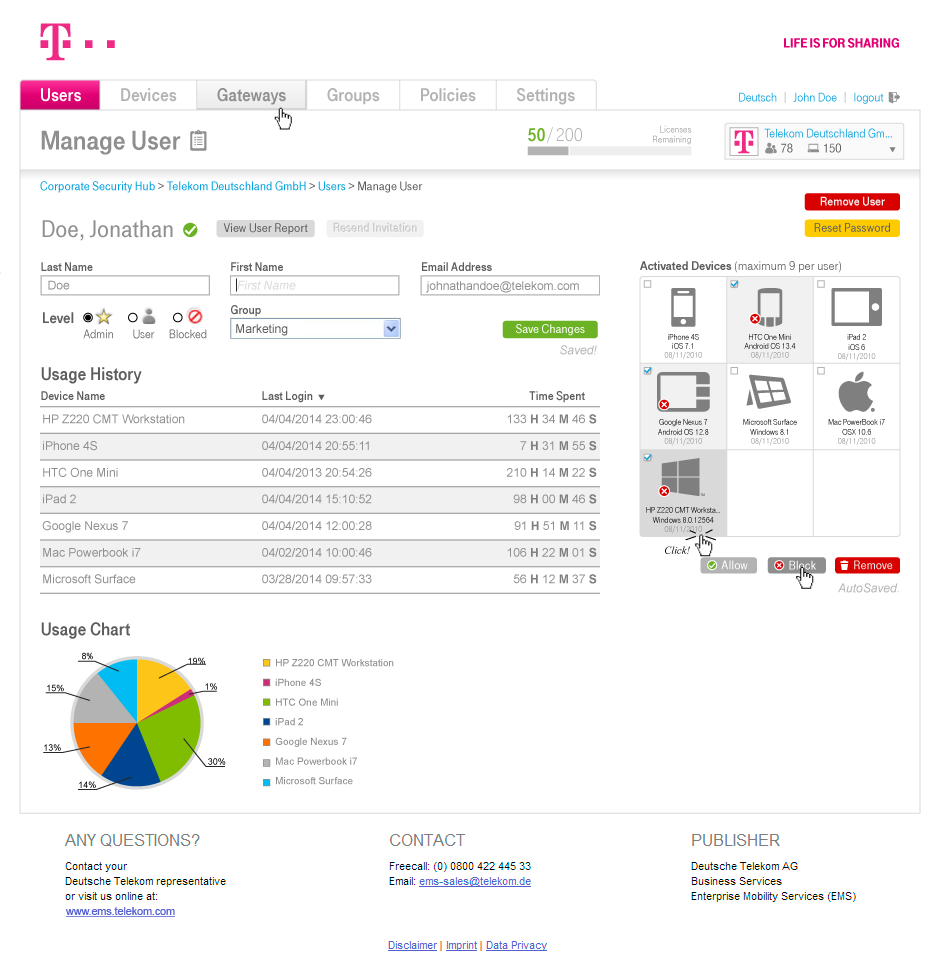Click the HP Z220 CMT Workstation legend swatch
The image size is (940, 962).
266,663
